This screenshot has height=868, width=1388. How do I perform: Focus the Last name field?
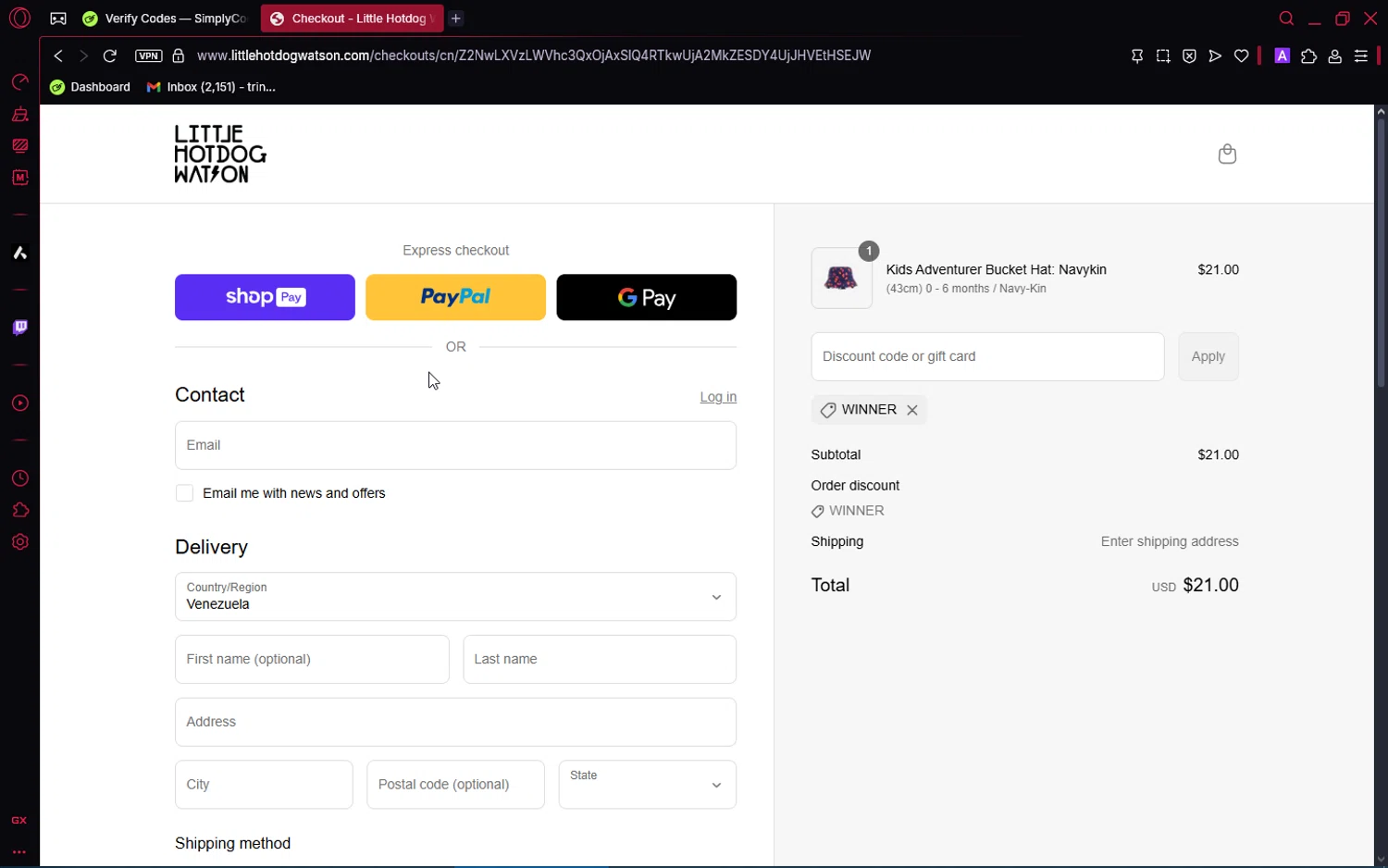pyautogui.click(x=600, y=659)
